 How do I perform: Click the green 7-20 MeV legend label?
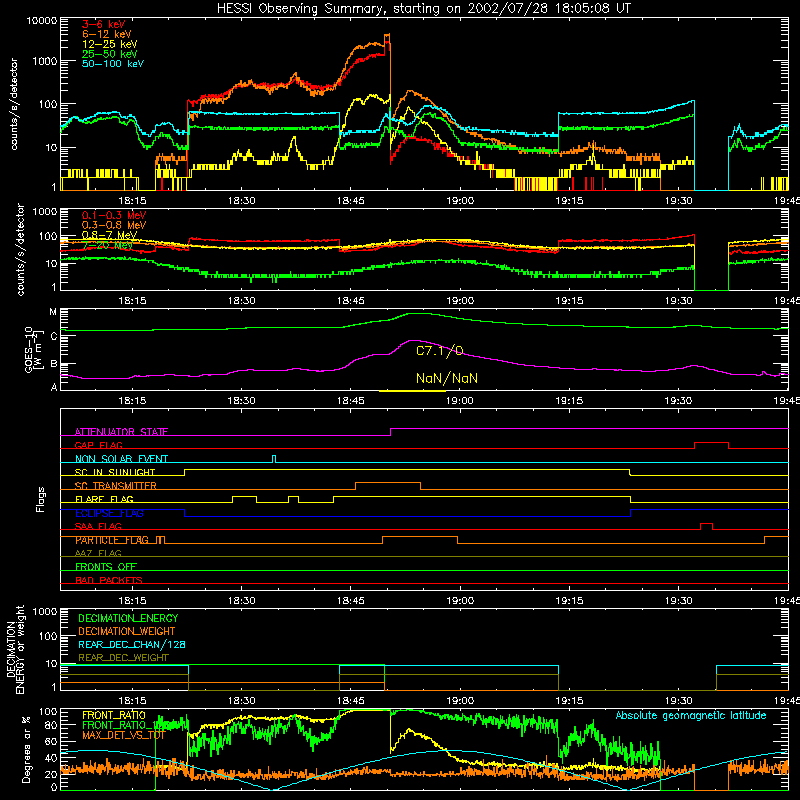point(107,245)
